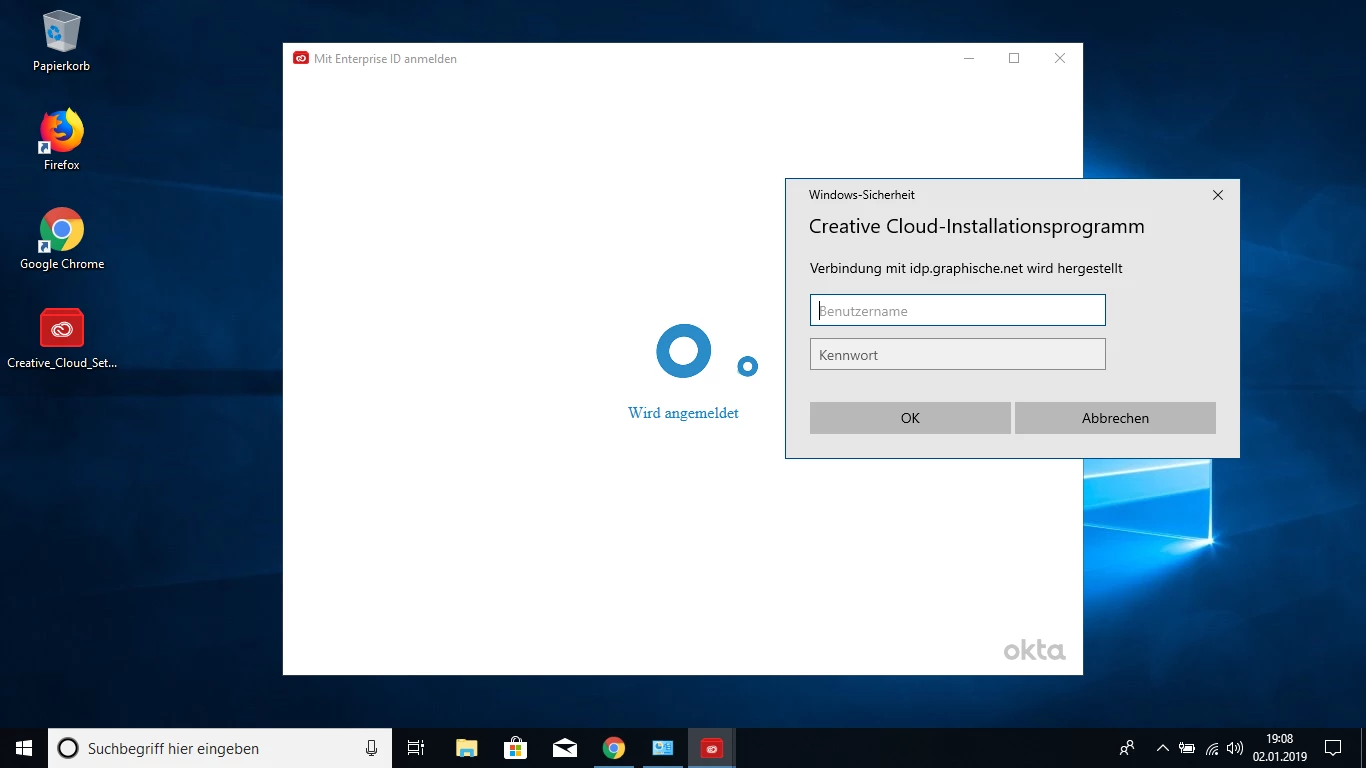Open Task View from the taskbar
This screenshot has width=1366, height=768.
[x=416, y=748]
